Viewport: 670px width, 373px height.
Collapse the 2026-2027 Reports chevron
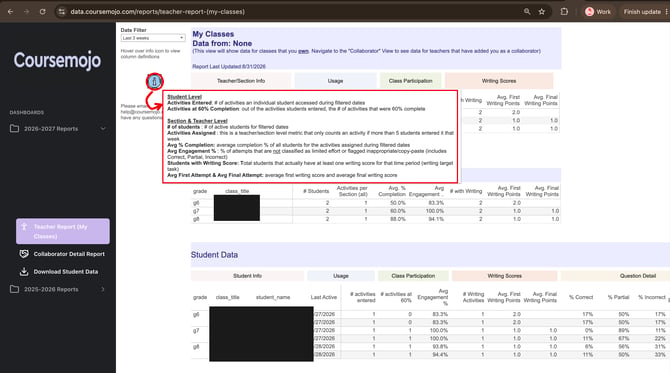[103, 129]
